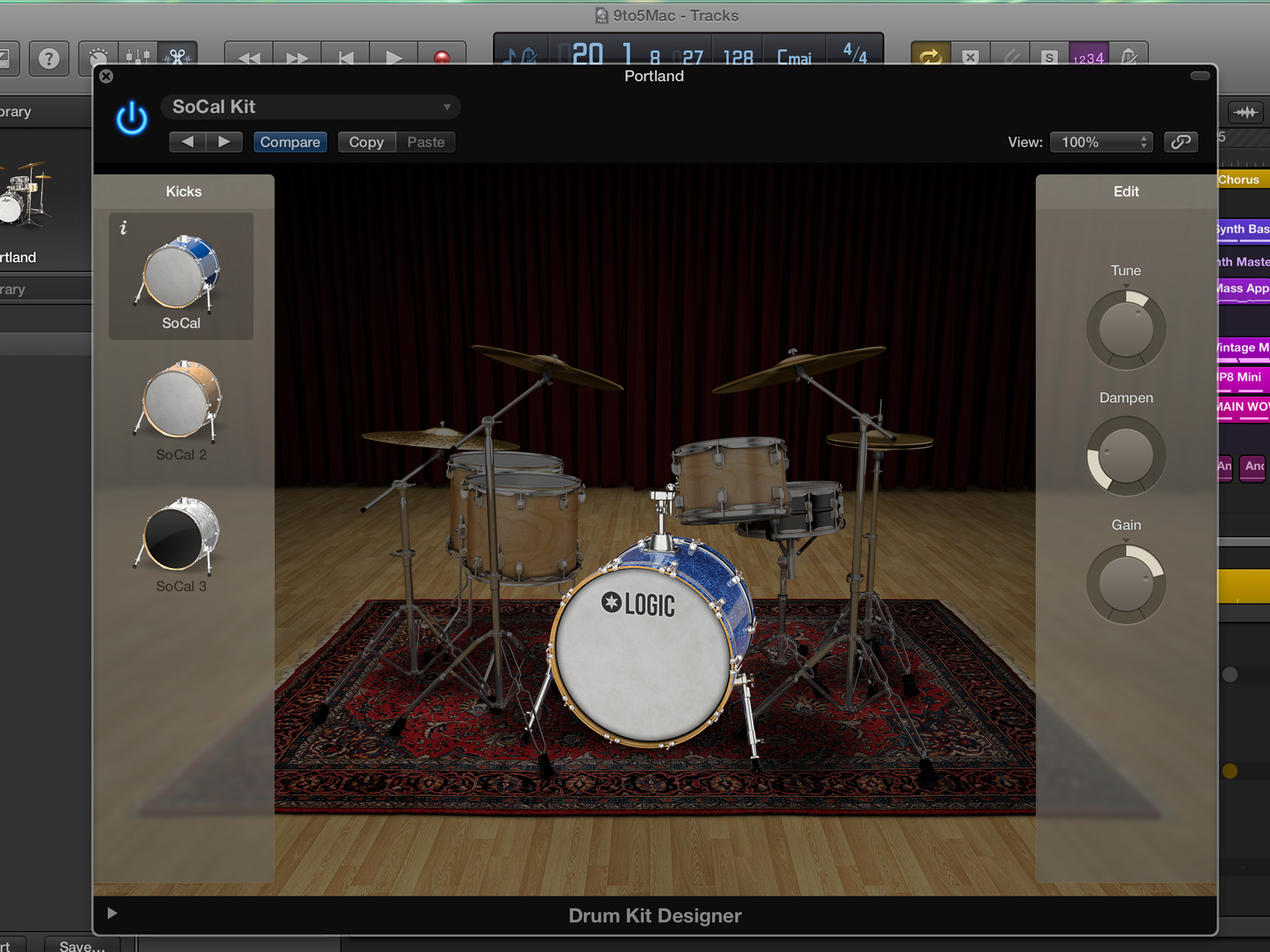
Task: Click the Paste button
Action: (x=425, y=142)
